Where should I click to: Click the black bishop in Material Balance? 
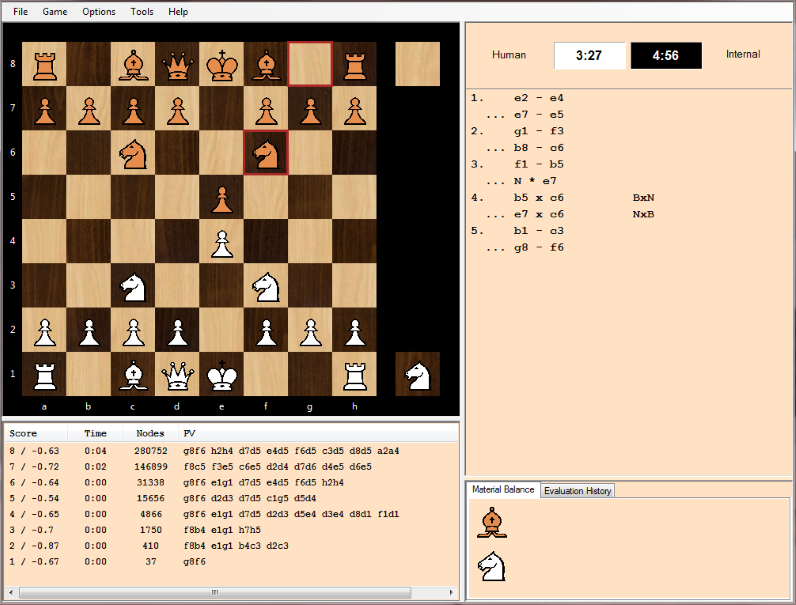coord(492,522)
